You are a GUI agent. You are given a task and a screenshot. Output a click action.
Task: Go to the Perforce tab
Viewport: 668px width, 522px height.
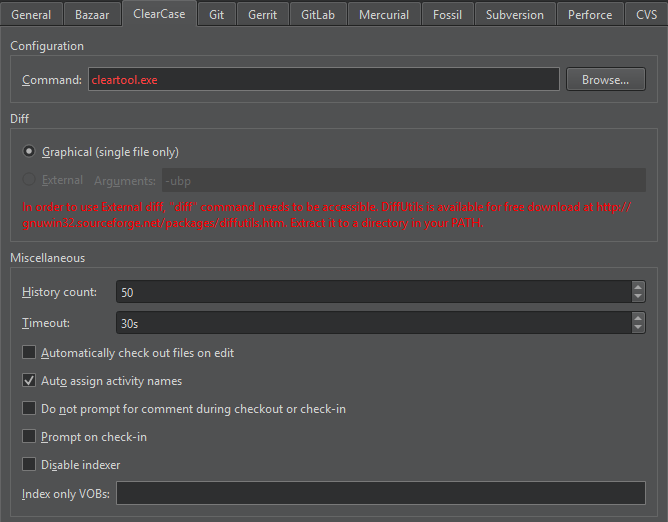(x=590, y=15)
